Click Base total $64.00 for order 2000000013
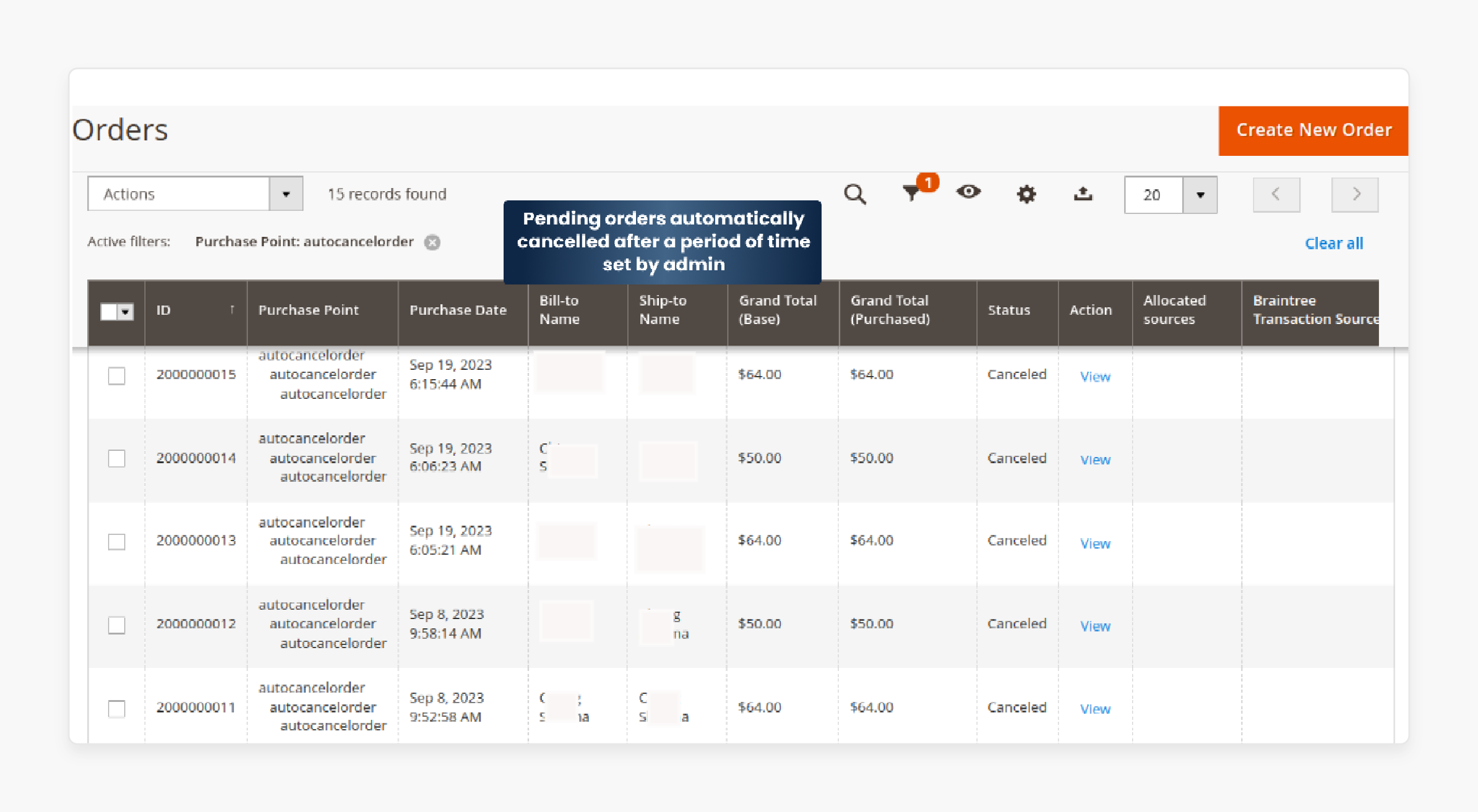This screenshot has width=1478, height=812. pyautogui.click(x=760, y=540)
